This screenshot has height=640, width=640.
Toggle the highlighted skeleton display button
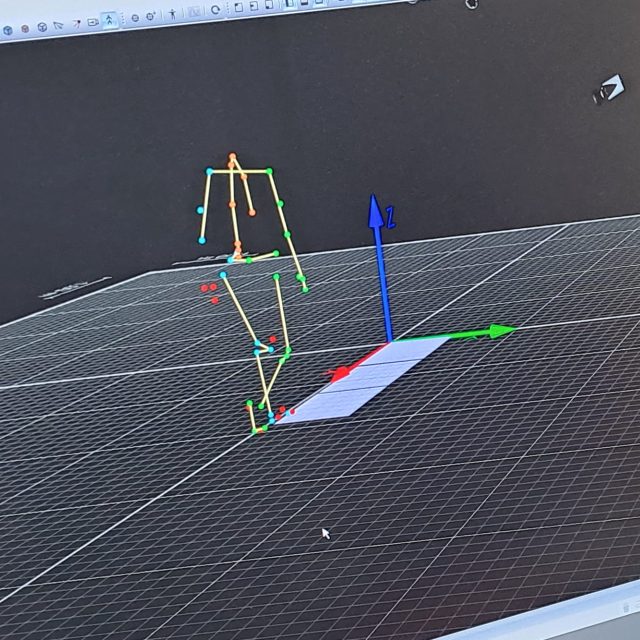[108, 20]
